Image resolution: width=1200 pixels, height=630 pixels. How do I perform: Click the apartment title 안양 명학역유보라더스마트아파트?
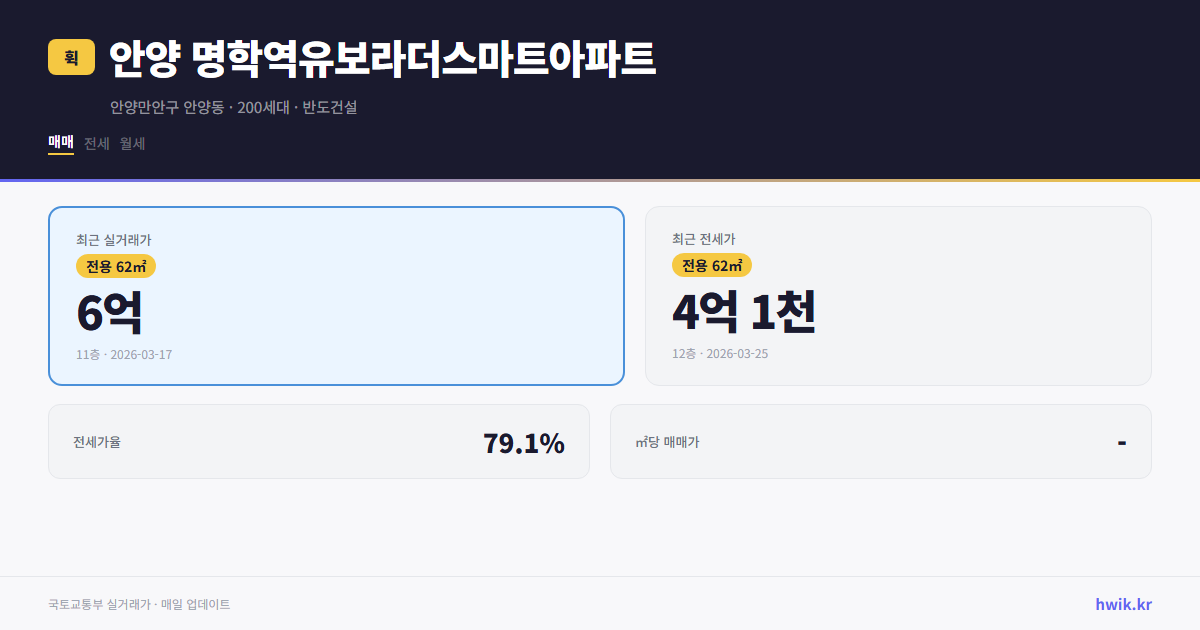point(380,58)
